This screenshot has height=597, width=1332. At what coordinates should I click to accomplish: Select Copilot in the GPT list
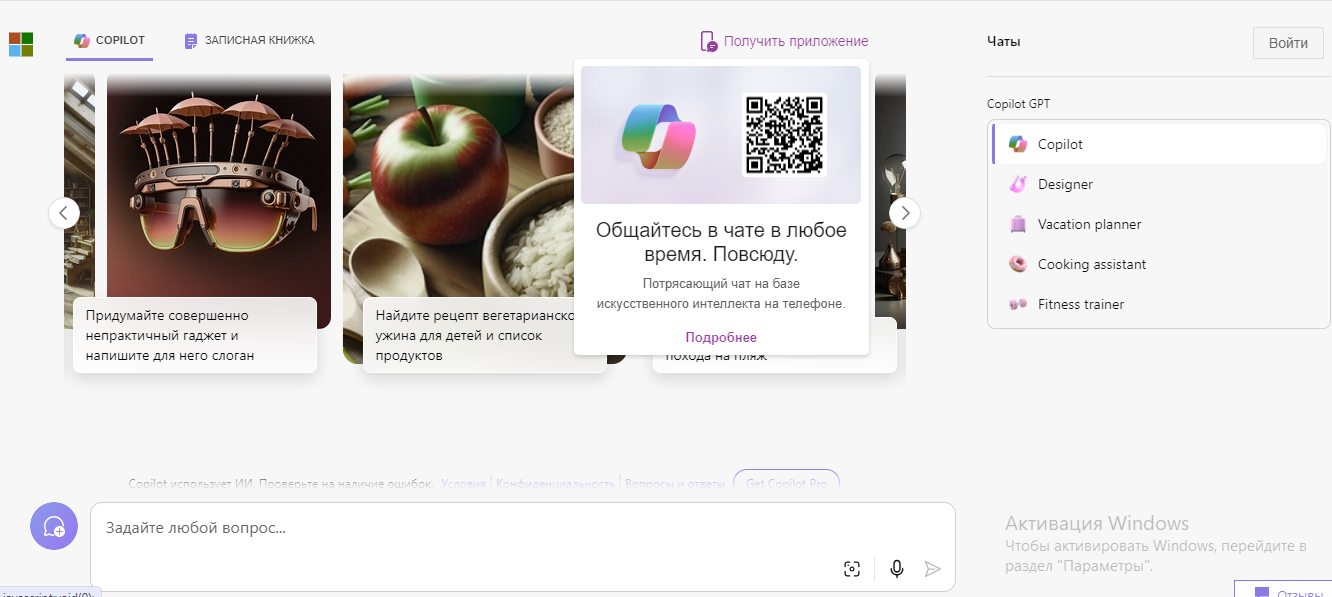click(x=1160, y=144)
